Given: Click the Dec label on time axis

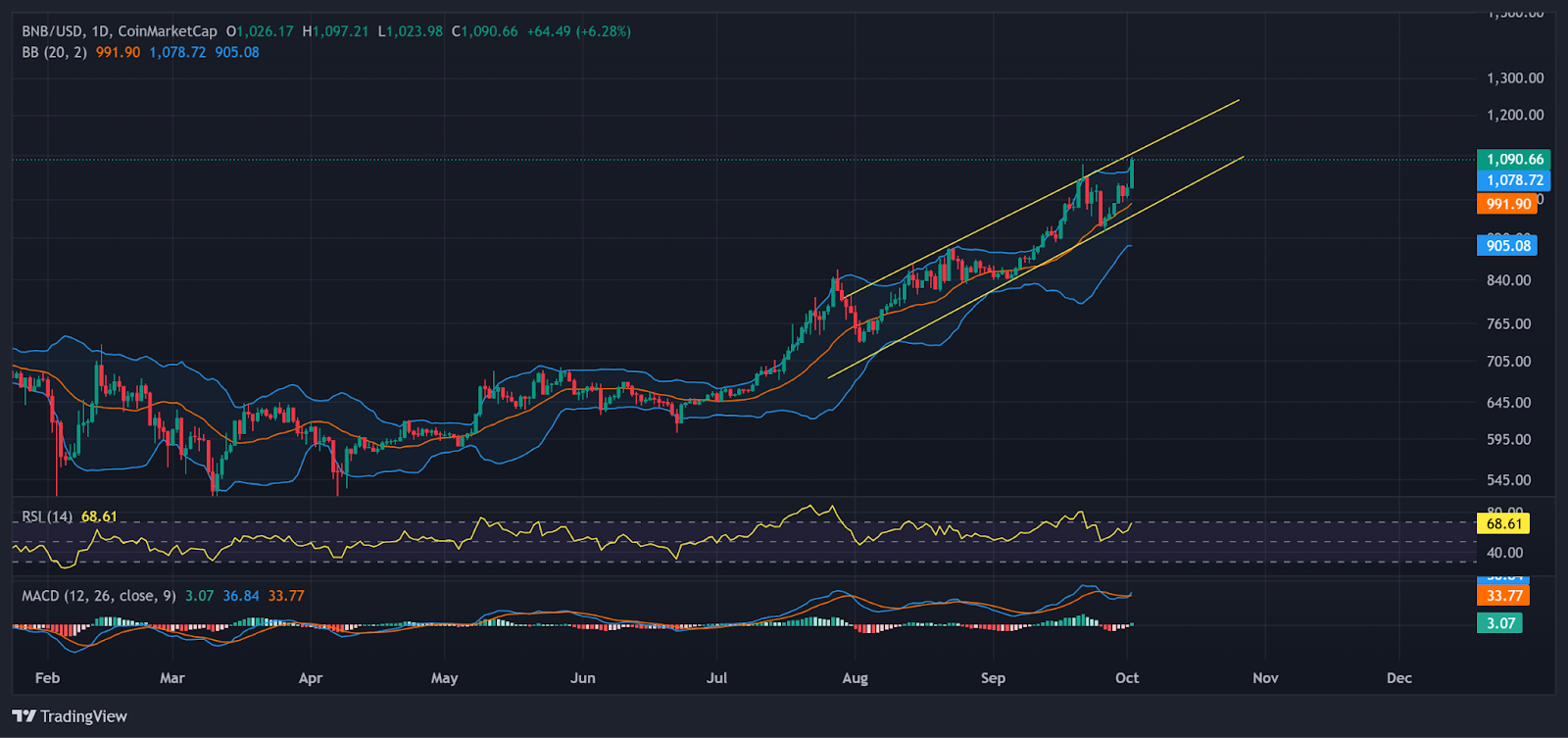Looking at the screenshot, I should click(1398, 678).
